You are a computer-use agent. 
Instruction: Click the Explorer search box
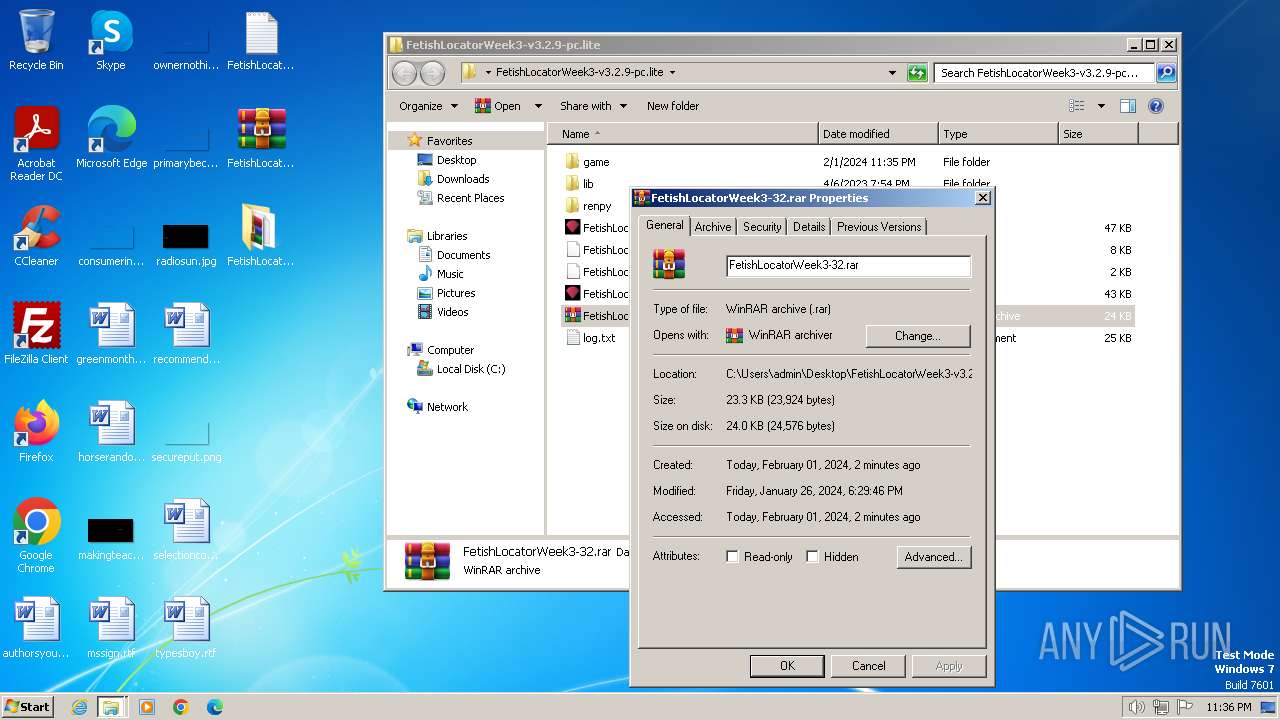[1045, 73]
